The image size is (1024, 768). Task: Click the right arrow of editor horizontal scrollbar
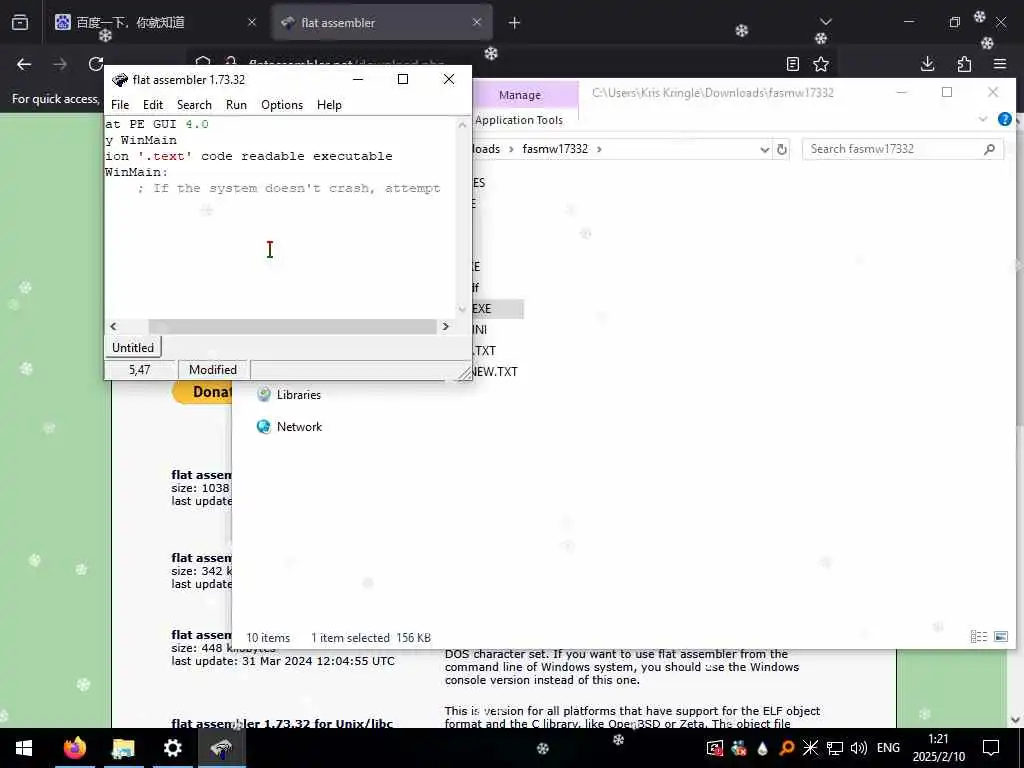(x=445, y=326)
